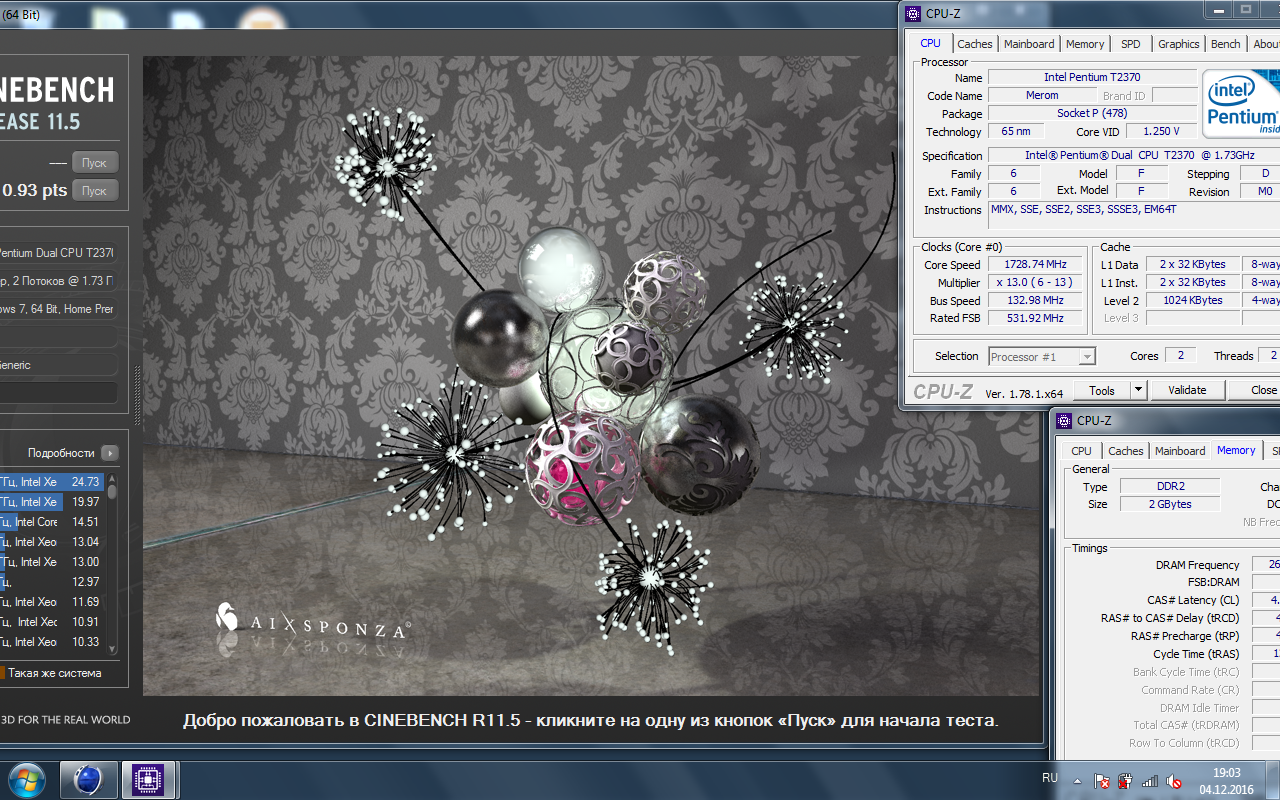Click the Package value Socket P (478)
This screenshot has height=800, width=1280.
(x=1092, y=113)
